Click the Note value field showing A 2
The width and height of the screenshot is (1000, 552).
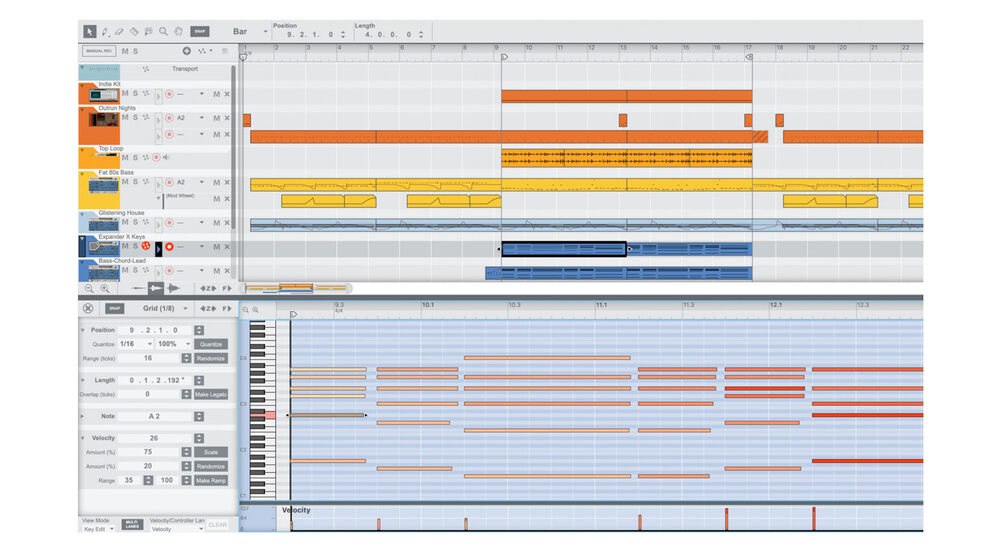tap(154, 416)
